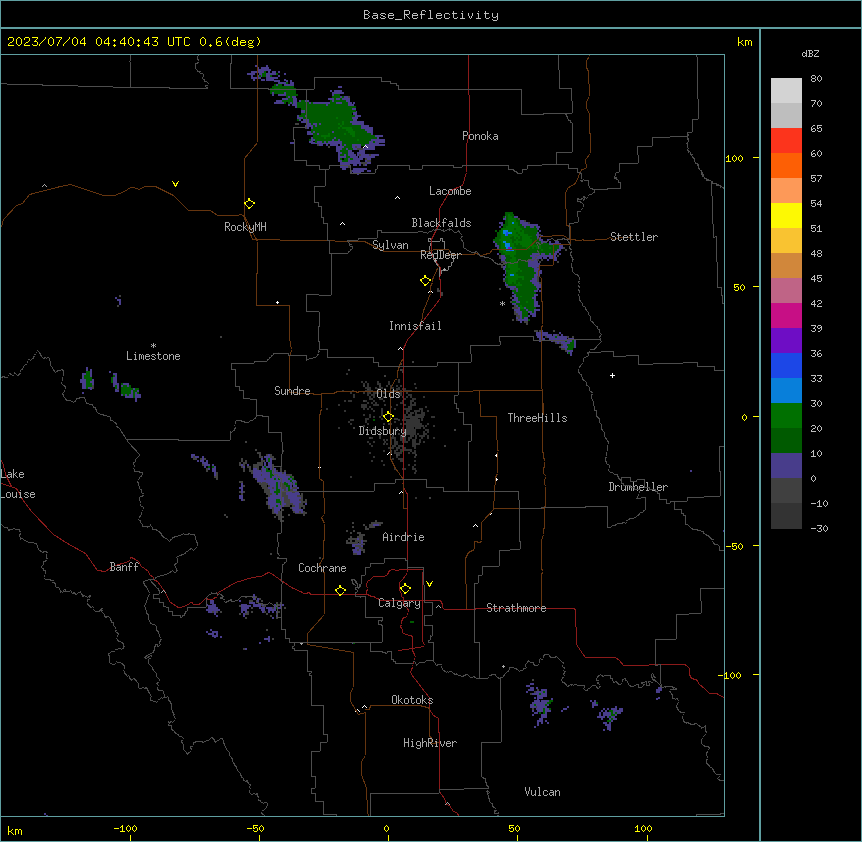Select the Airdrie label
Image resolution: width=862 pixels, height=842 pixels.
click(403, 537)
